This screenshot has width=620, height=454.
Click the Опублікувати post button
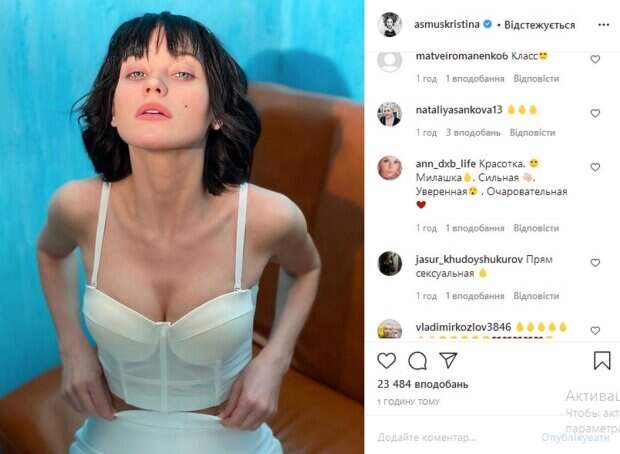pos(575,437)
